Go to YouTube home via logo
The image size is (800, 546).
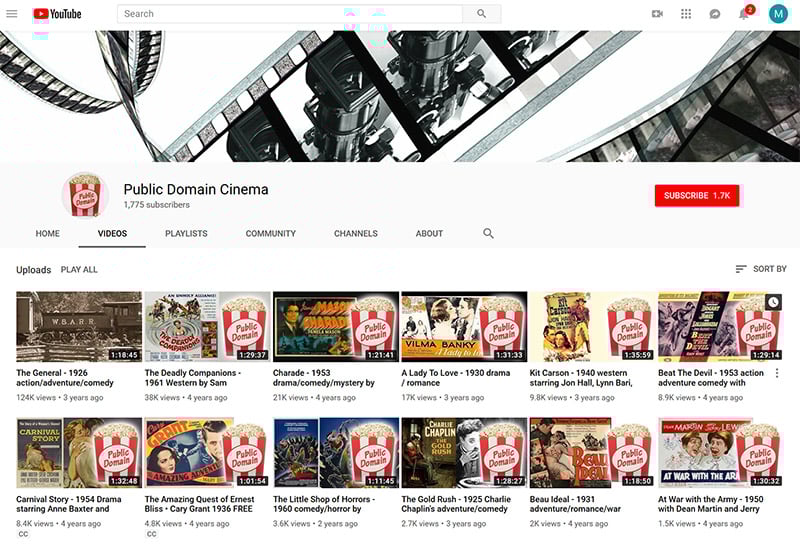[x=57, y=14]
